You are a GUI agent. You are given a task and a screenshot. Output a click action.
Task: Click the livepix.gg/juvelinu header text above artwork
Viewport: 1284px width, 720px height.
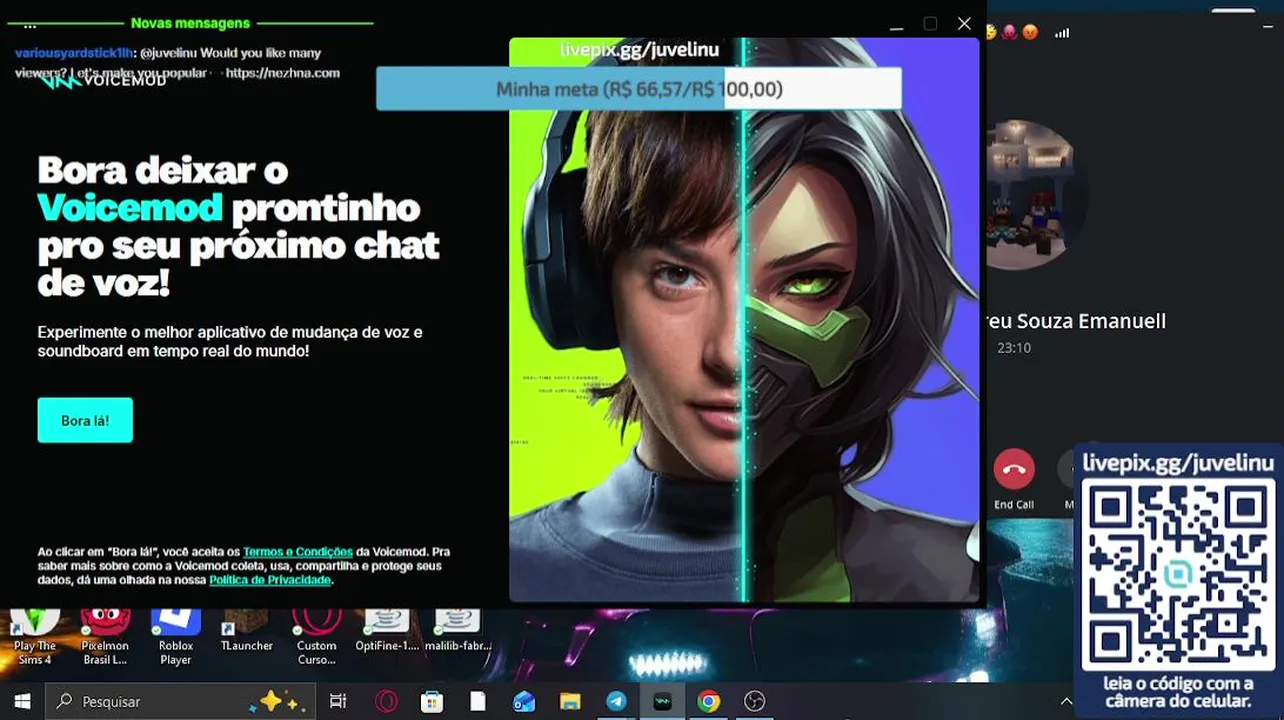[639, 49]
